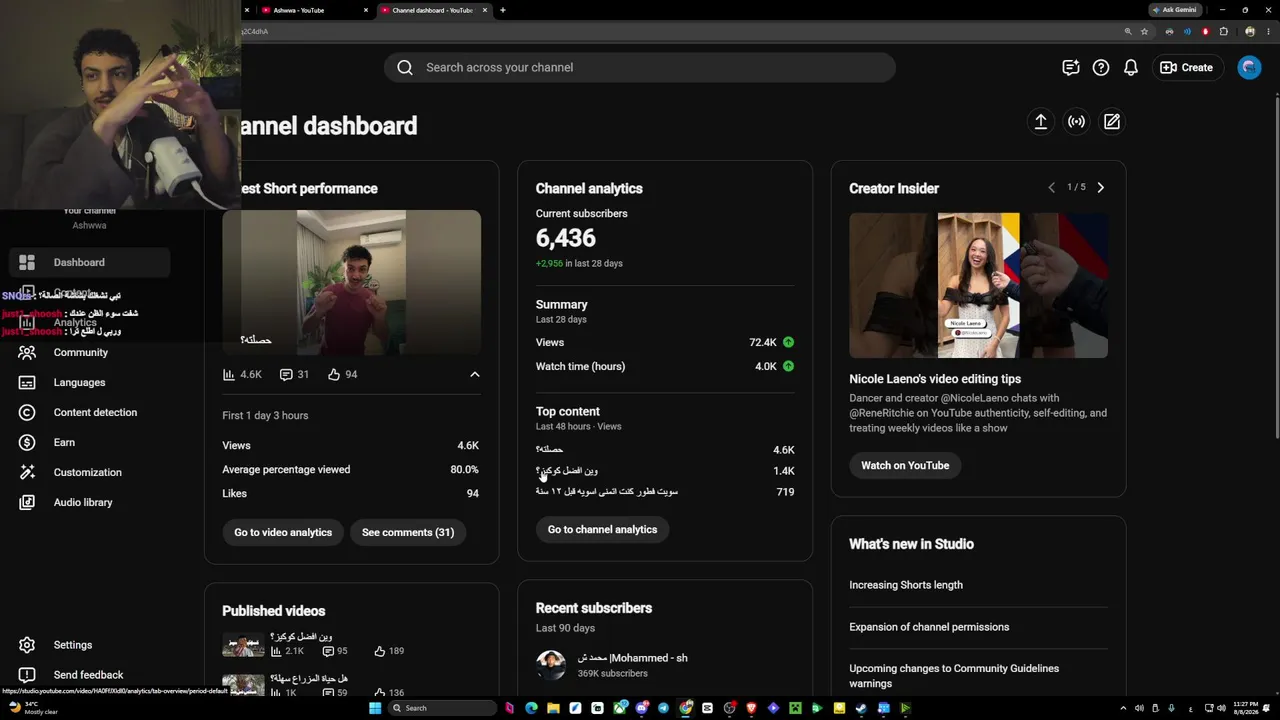The height and width of the screenshot is (720, 1280).
Task: Open the latest Short video thumbnail
Action: click(351, 282)
